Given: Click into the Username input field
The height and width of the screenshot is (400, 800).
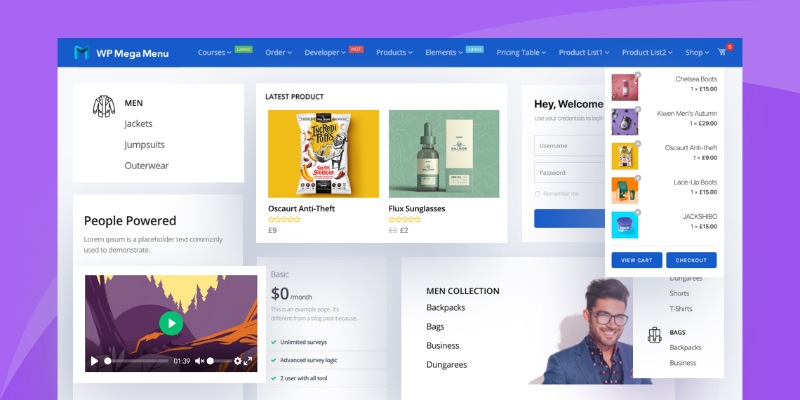Looking at the screenshot, I should pos(568,145).
